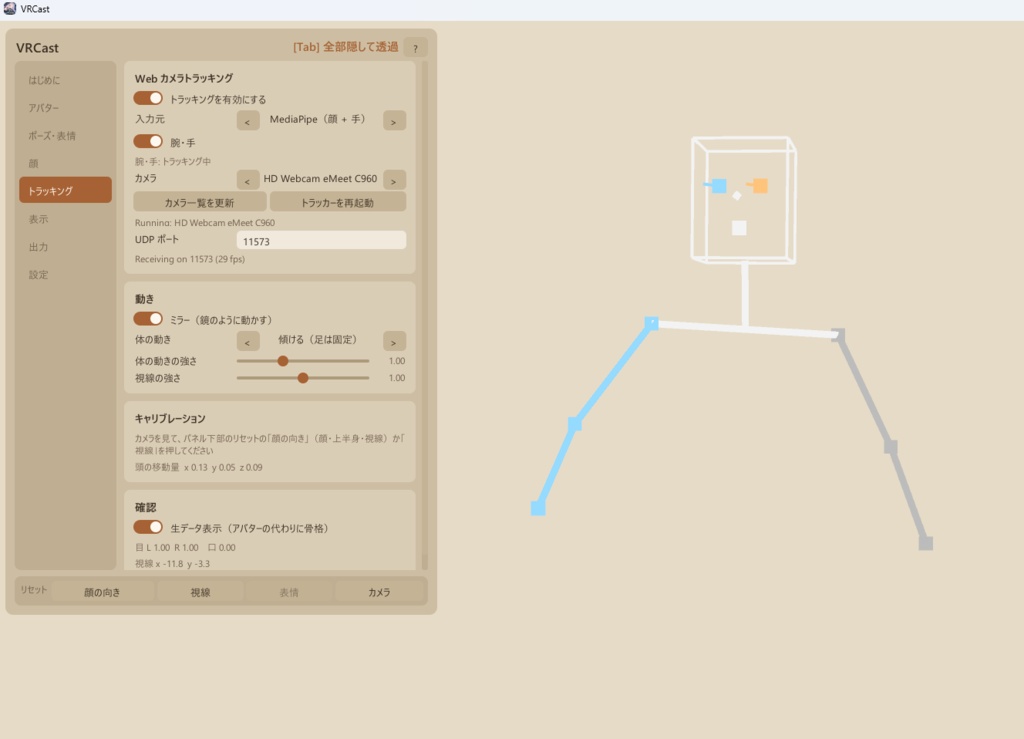Screen dimensions: 1024x739
Task: Click the [Tab] 全部隠して透過 link
Action: click(345, 47)
